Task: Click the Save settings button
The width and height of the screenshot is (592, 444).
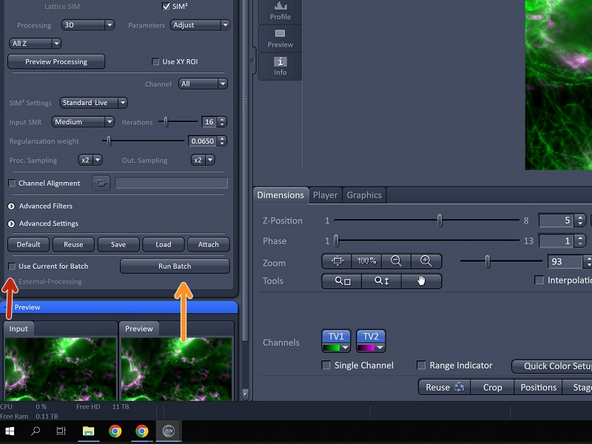Action: click(118, 245)
